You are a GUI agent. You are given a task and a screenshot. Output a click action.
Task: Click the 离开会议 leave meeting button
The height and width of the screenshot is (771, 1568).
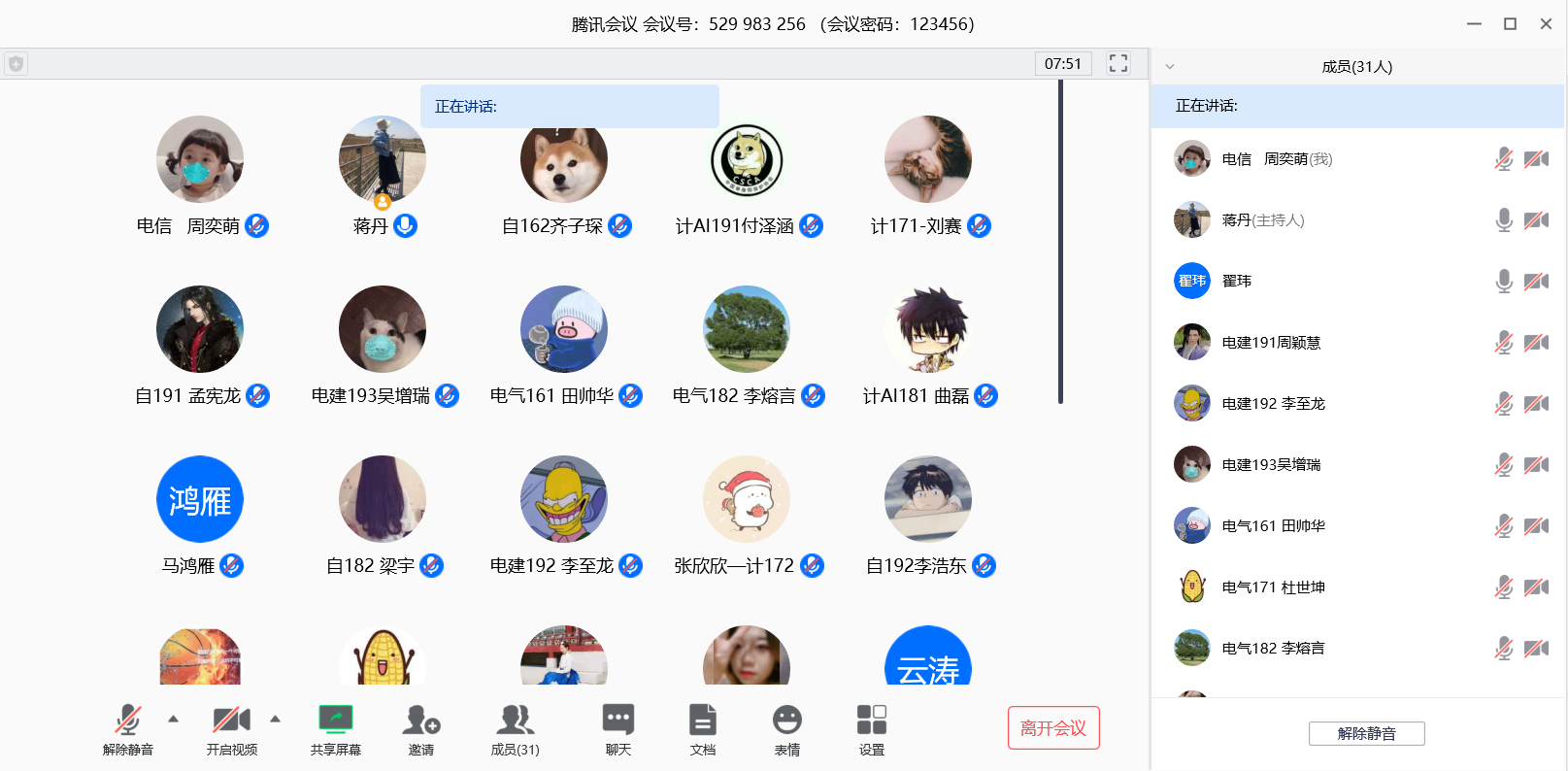click(1053, 728)
